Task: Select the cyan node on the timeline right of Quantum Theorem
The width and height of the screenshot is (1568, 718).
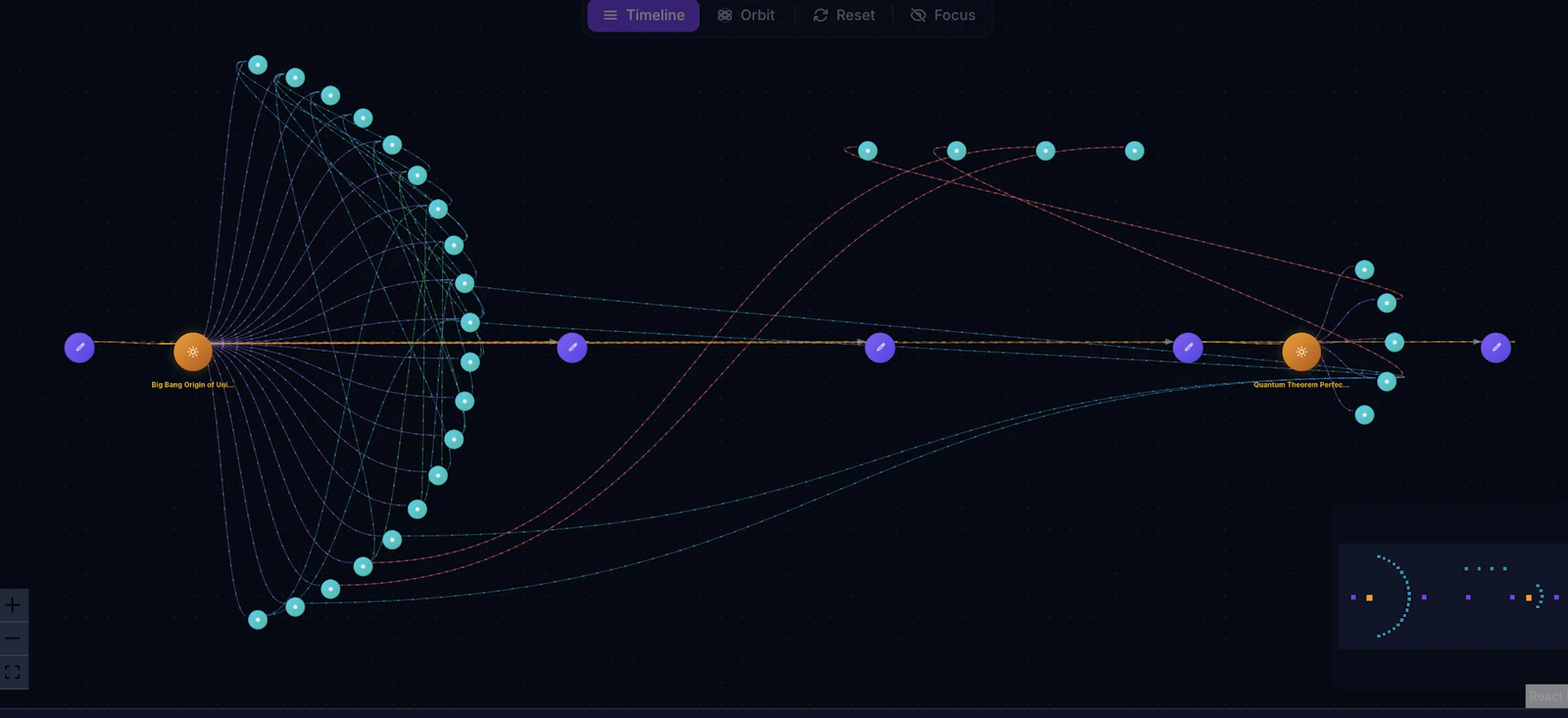Action: (x=1395, y=342)
